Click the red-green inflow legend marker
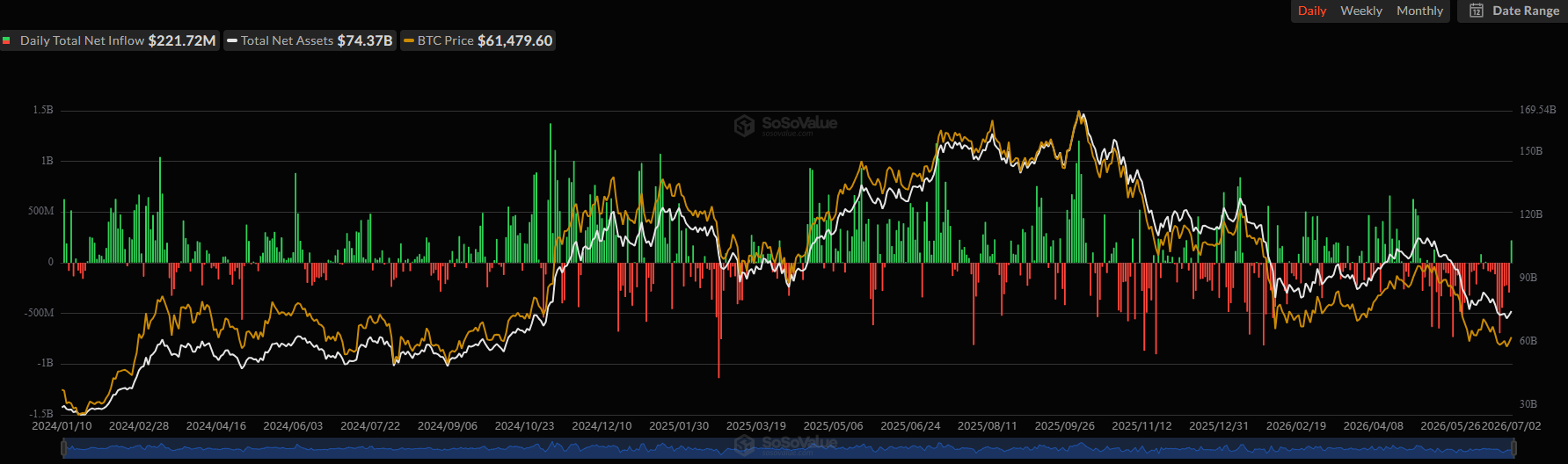Viewport: 1568px width, 464px height. pyautogui.click(x=6, y=40)
